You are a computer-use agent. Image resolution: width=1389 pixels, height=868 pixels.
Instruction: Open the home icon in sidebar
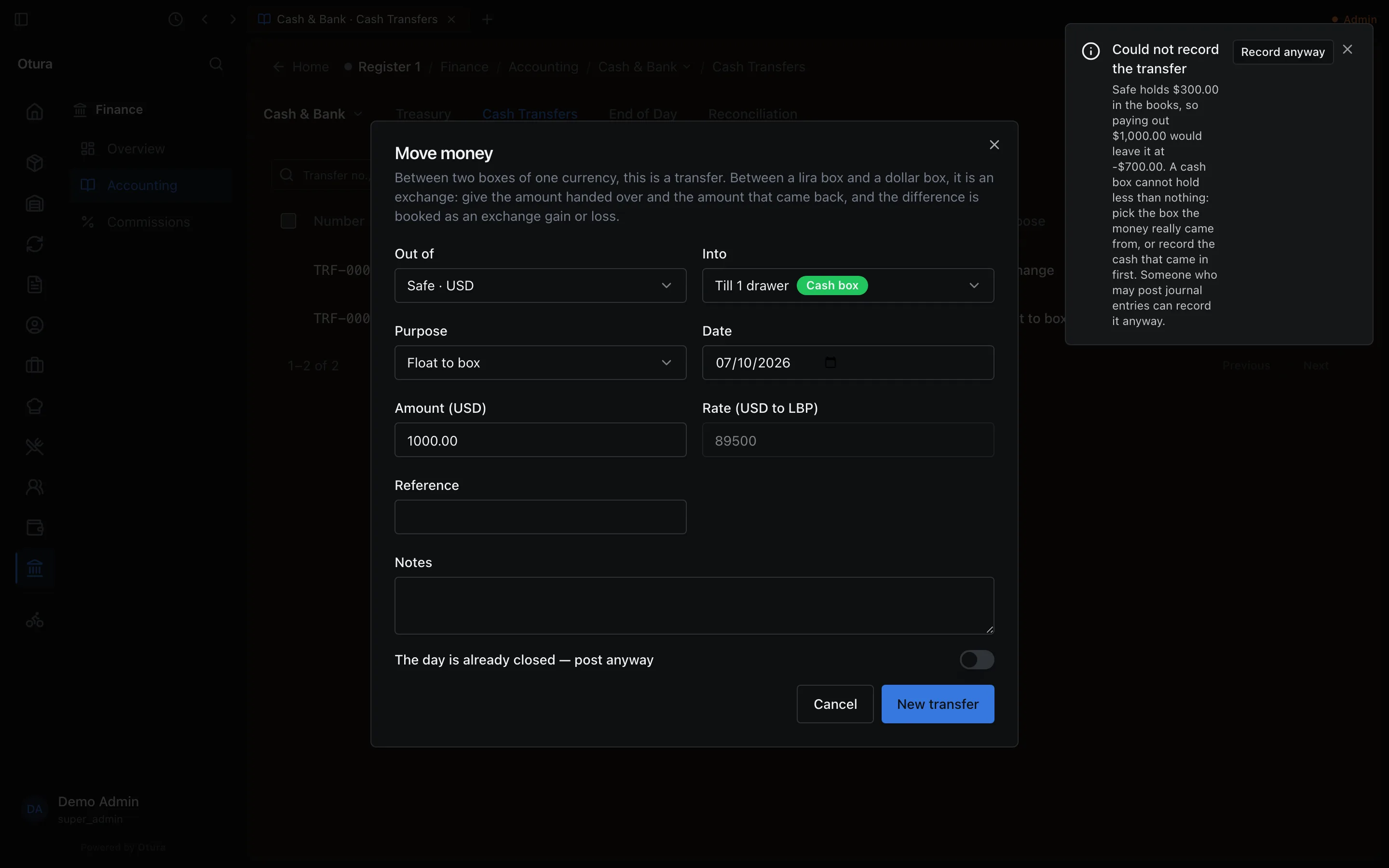(x=35, y=111)
